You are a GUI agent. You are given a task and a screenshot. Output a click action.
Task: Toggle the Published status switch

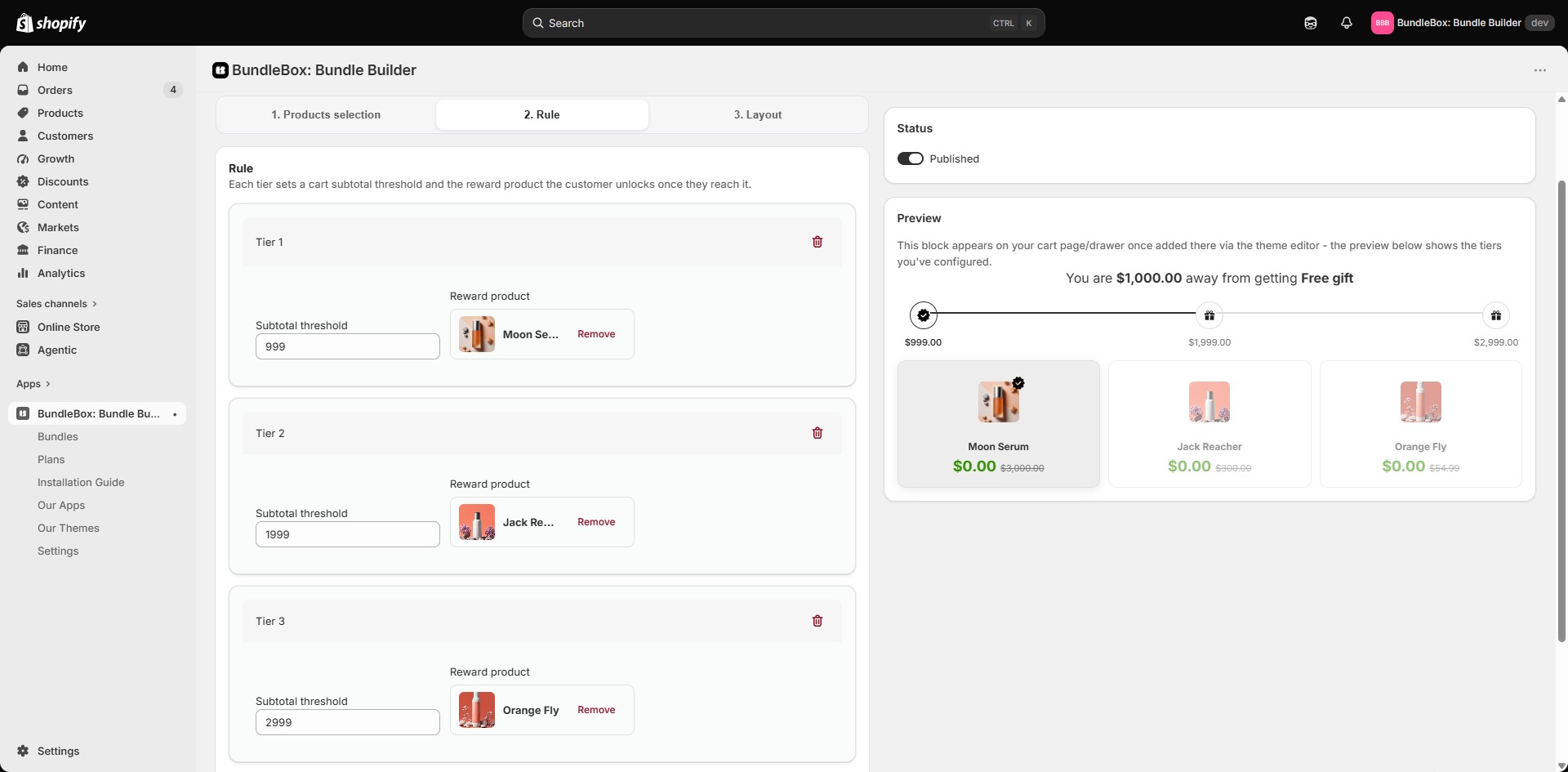911,158
